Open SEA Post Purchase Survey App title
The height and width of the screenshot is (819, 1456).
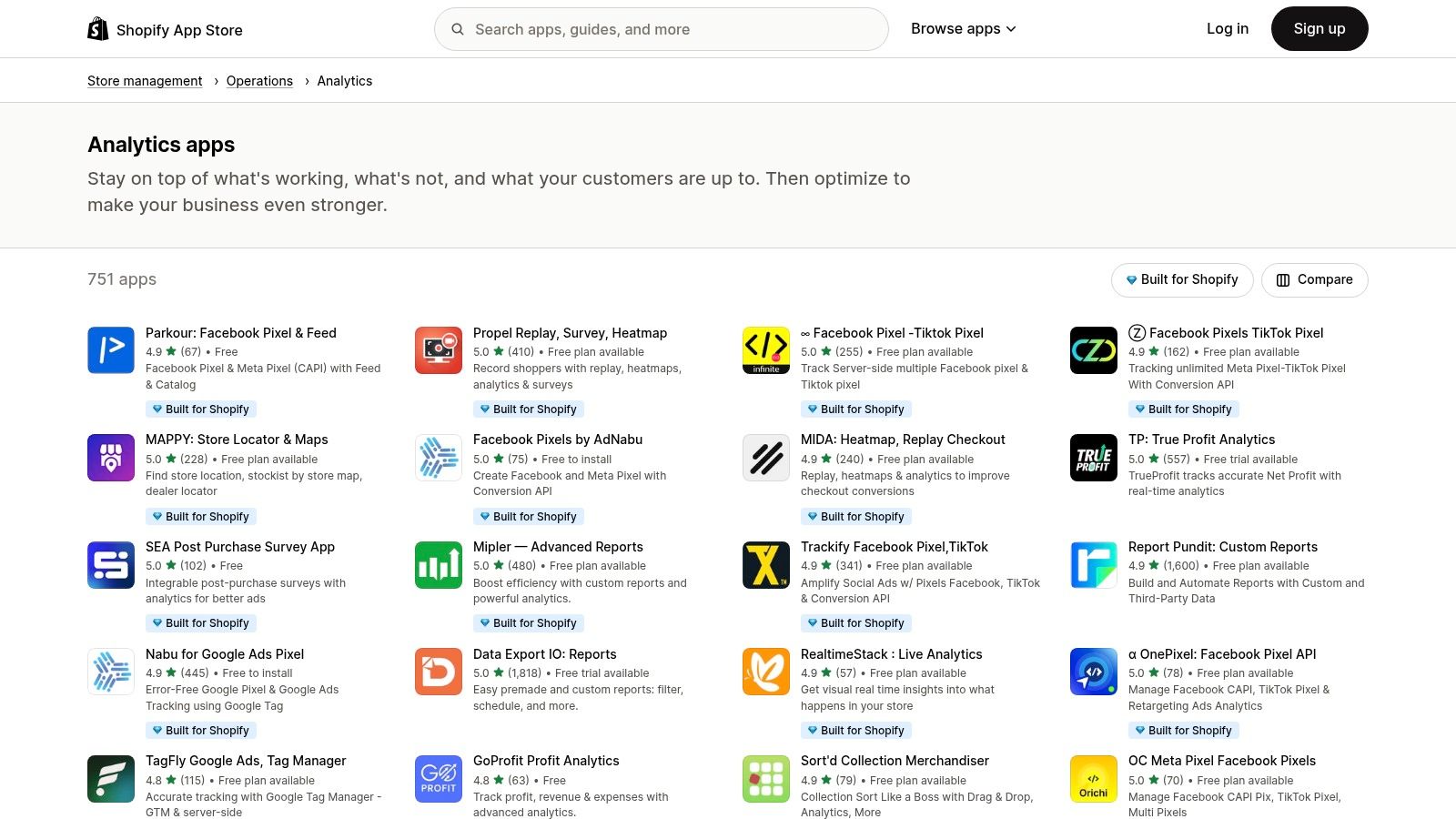click(x=240, y=547)
